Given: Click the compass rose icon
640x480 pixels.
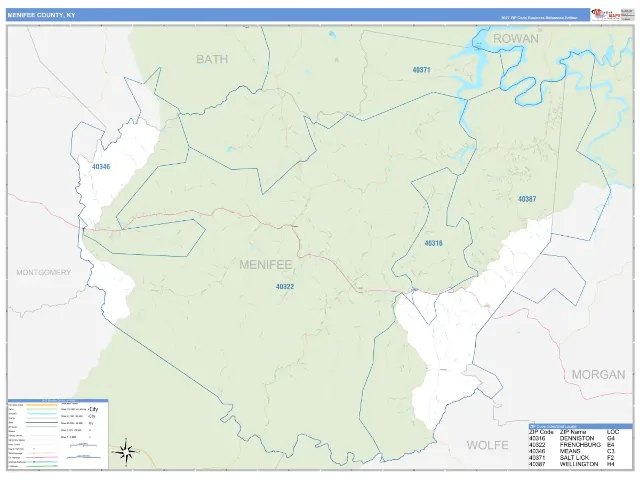Looking at the screenshot, I should click(126, 451).
